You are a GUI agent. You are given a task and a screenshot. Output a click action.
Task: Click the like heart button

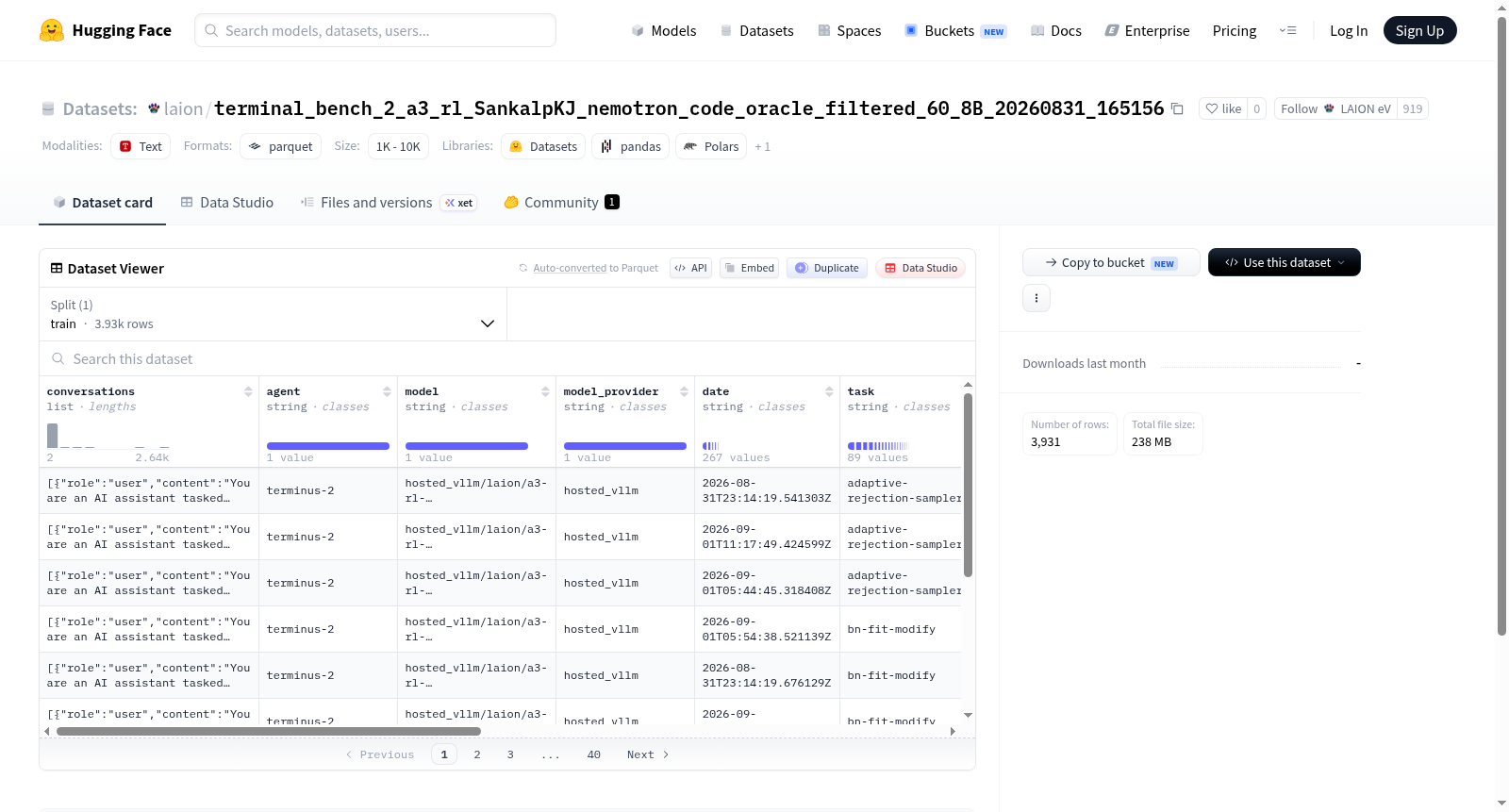[x=1223, y=108]
